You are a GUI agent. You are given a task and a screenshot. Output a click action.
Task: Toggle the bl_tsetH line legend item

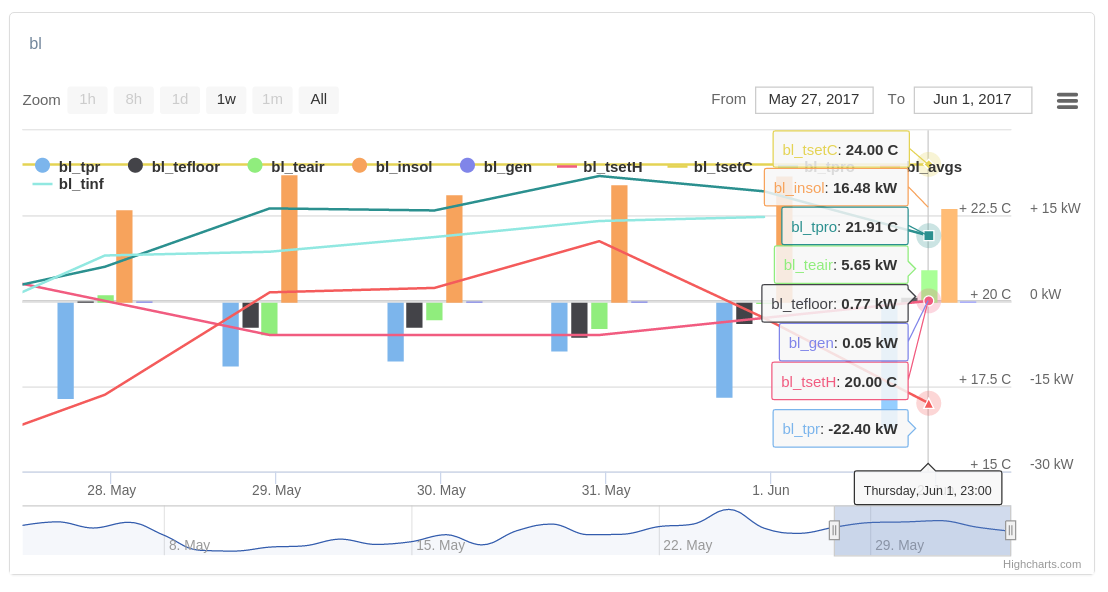tap(600, 166)
